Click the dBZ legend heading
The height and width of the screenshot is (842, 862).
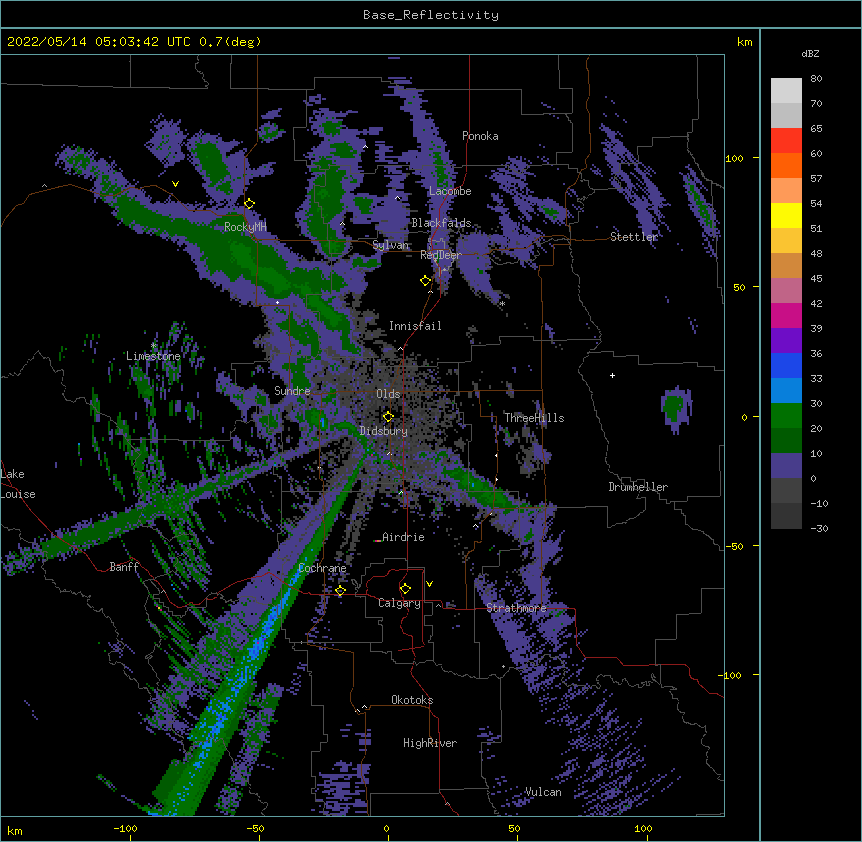tap(810, 53)
